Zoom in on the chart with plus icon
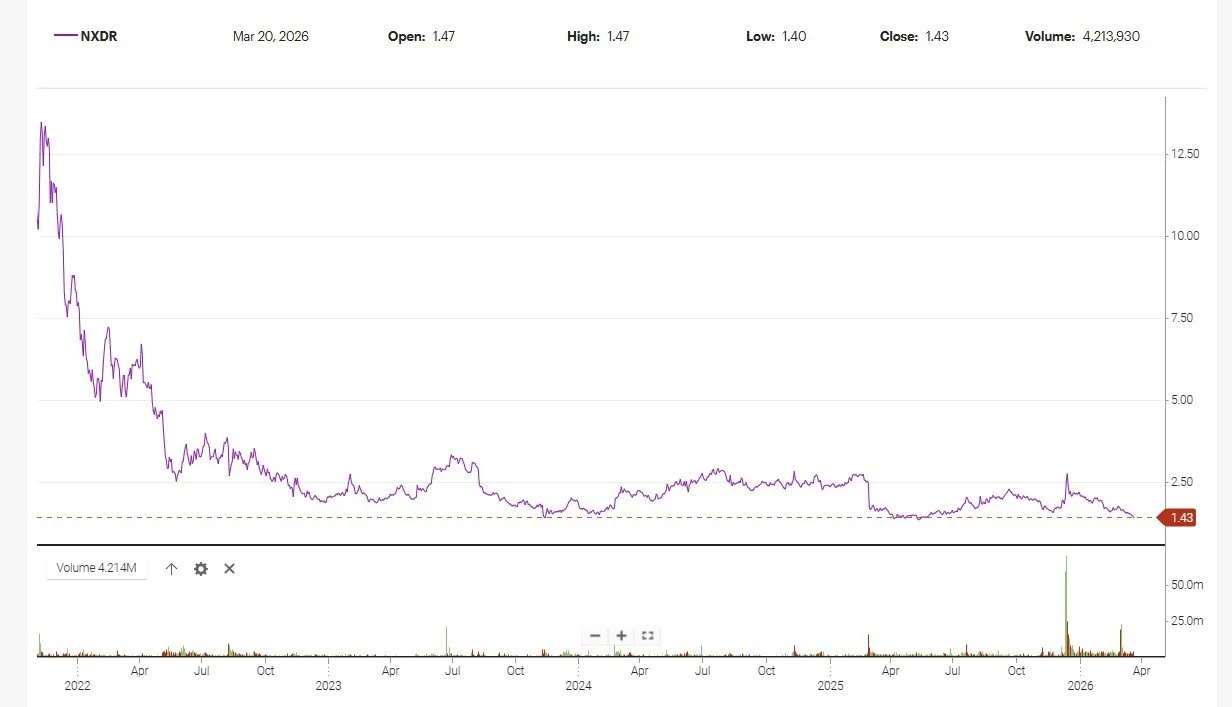The image size is (1232, 707). tap(621, 635)
